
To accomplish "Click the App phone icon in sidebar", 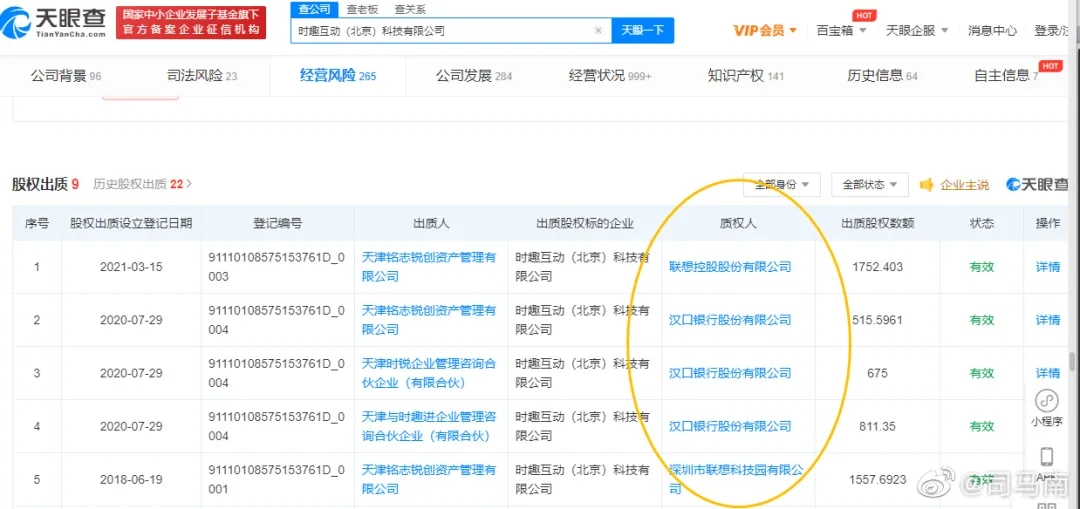I will click(x=1047, y=458).
